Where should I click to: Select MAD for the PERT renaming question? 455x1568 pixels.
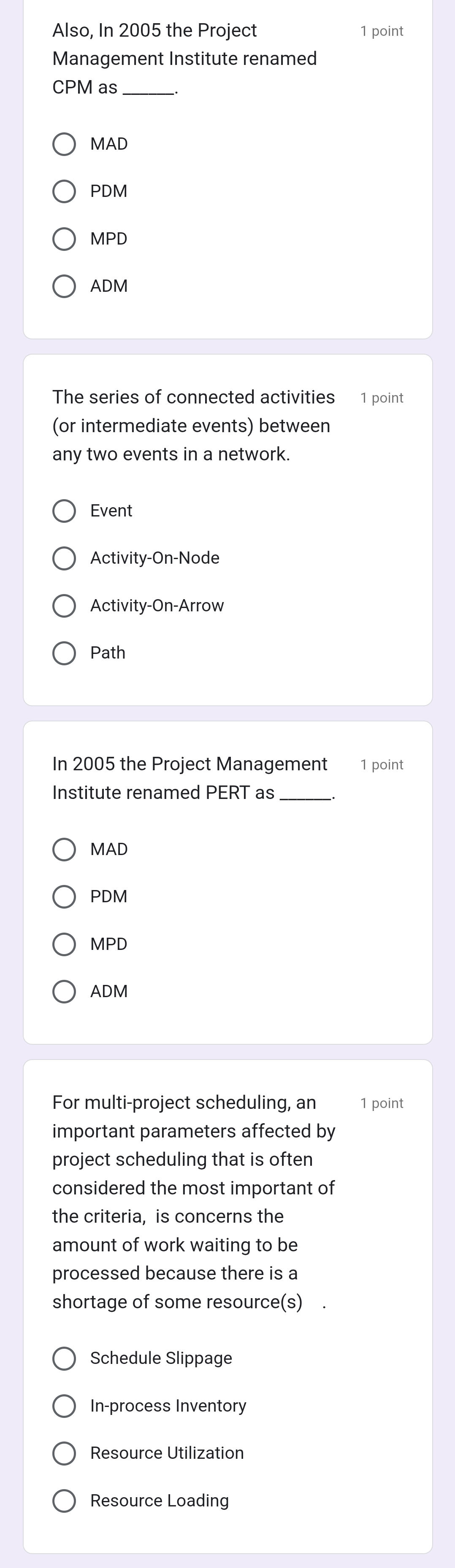tap(64, 849)
